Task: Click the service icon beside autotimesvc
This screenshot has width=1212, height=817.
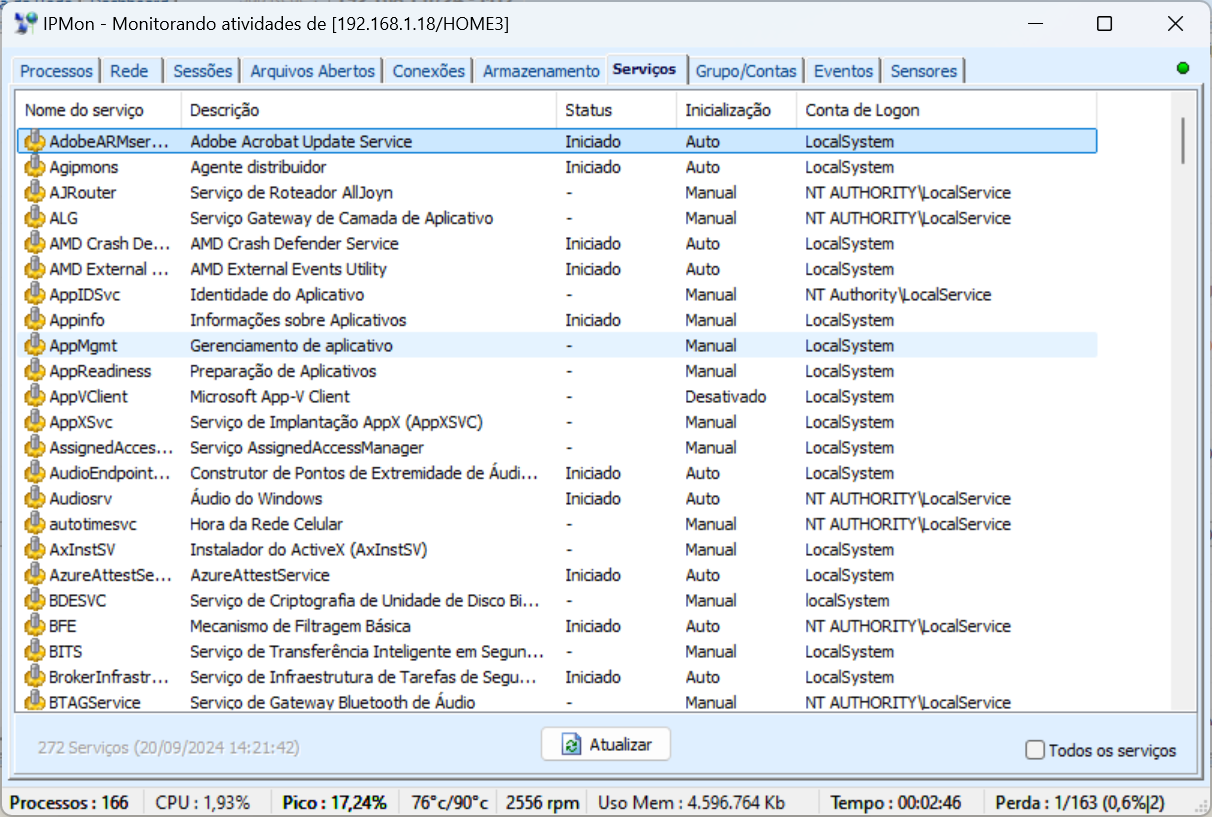Action: 34,524
